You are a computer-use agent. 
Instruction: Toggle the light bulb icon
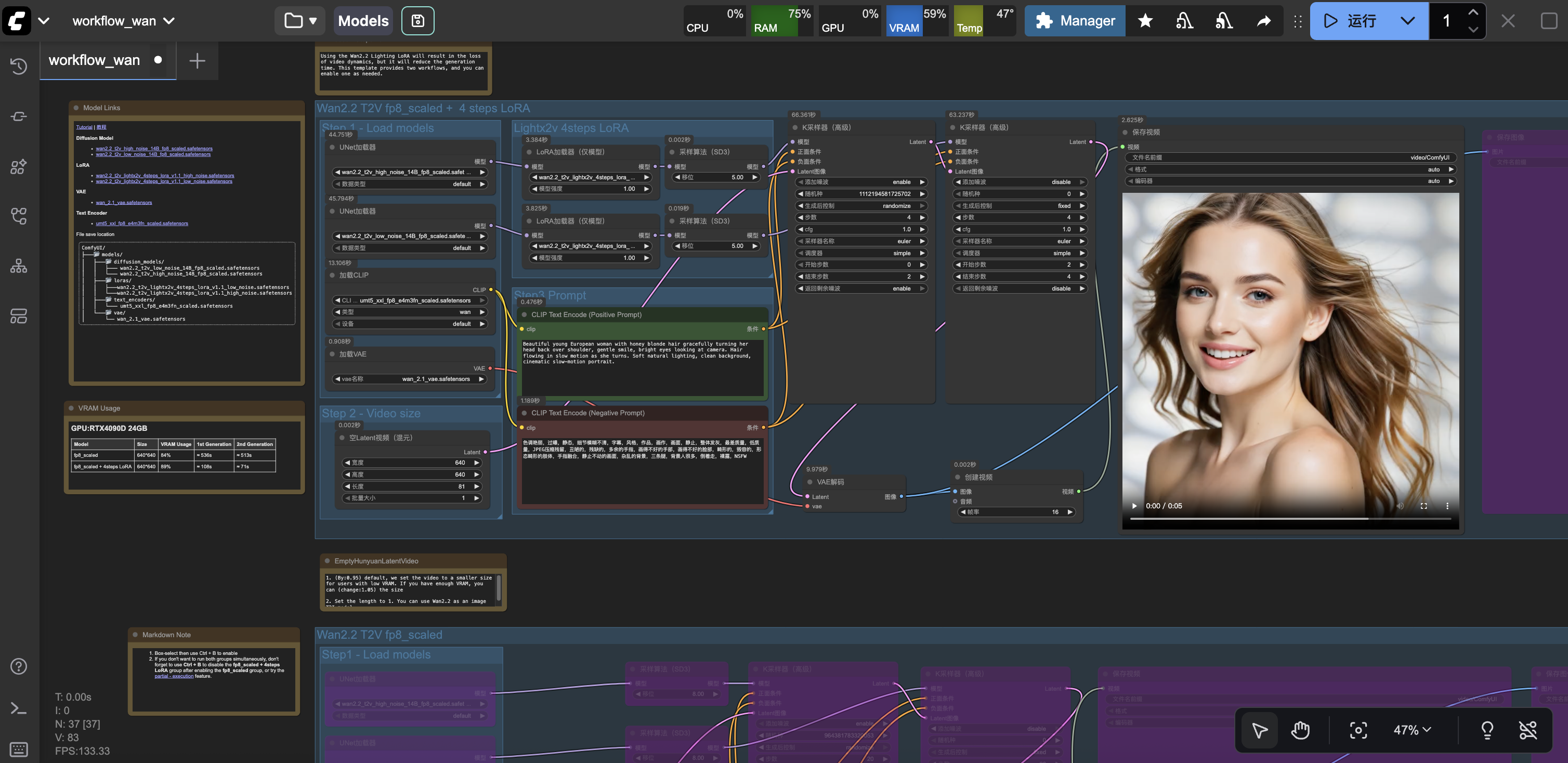point(1487,730)
